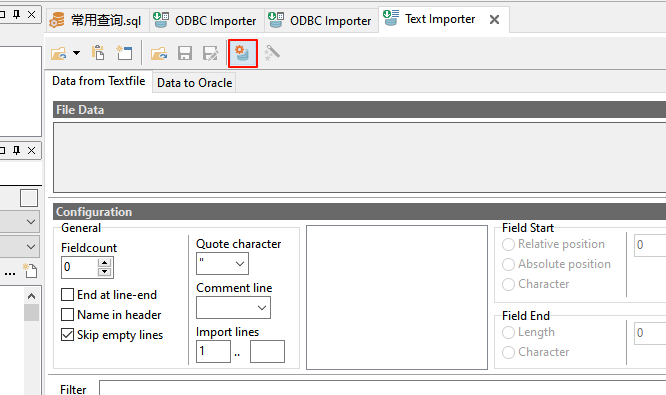
Task: Select Field End Character radio button
Action: coord(508,353)
